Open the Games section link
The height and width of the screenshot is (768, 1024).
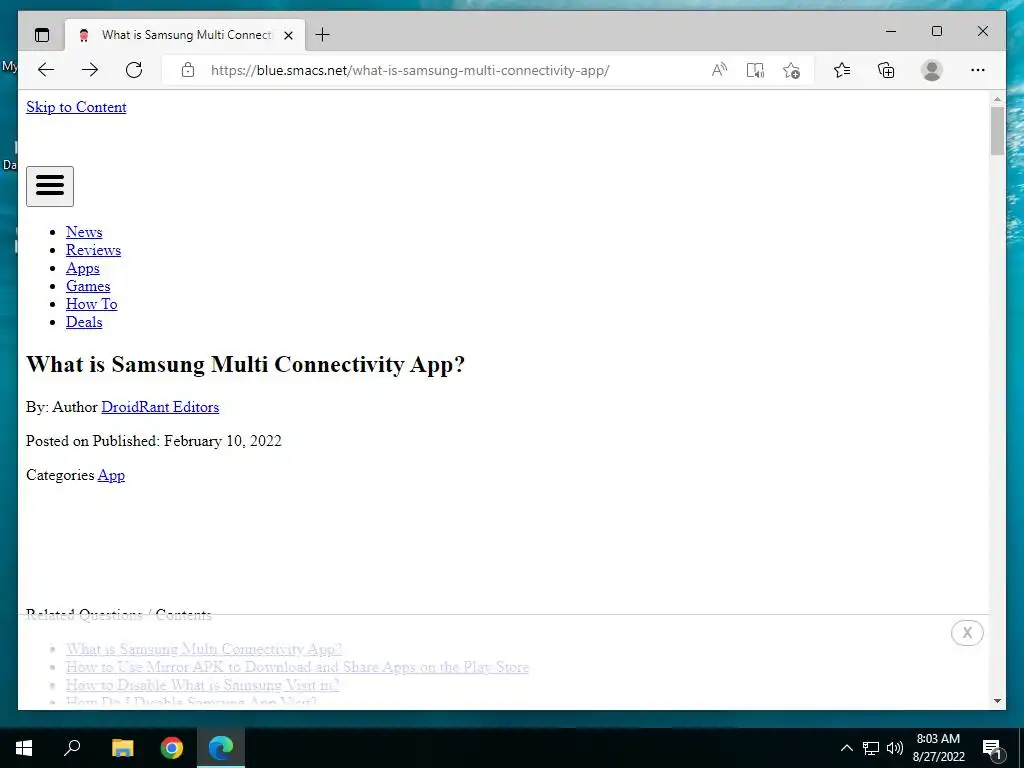88,286
